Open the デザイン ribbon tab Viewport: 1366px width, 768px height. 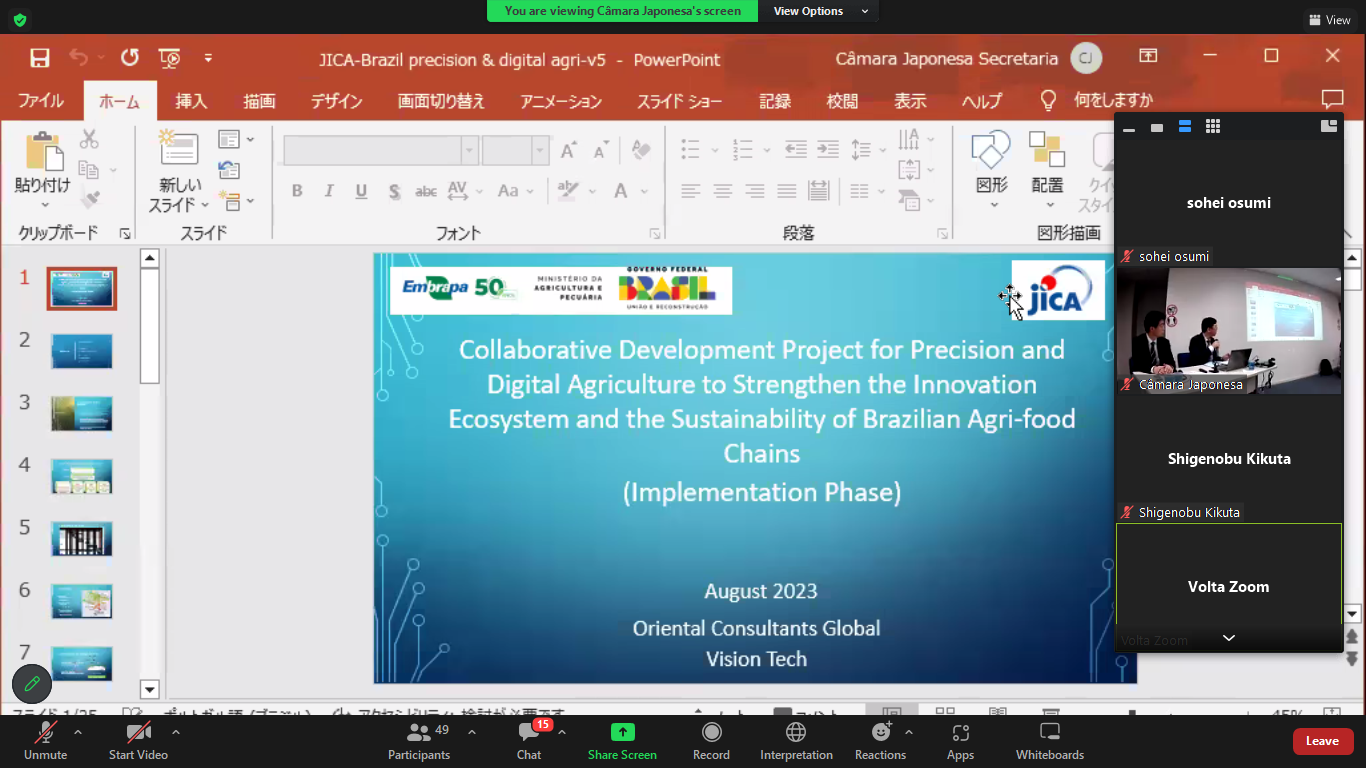click(x=336, y=101)
